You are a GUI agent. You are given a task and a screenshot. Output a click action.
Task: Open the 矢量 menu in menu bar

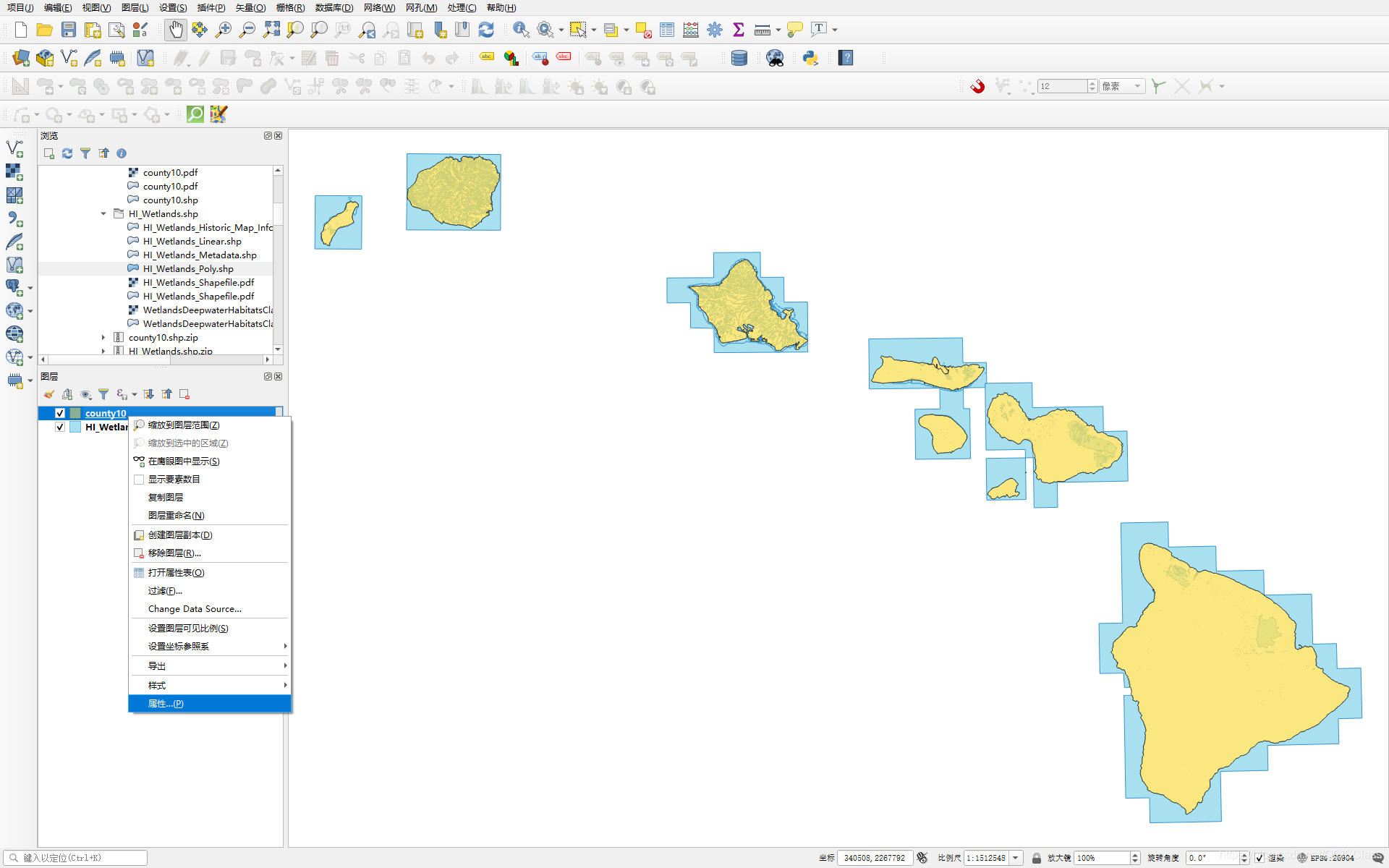[250, 8]
